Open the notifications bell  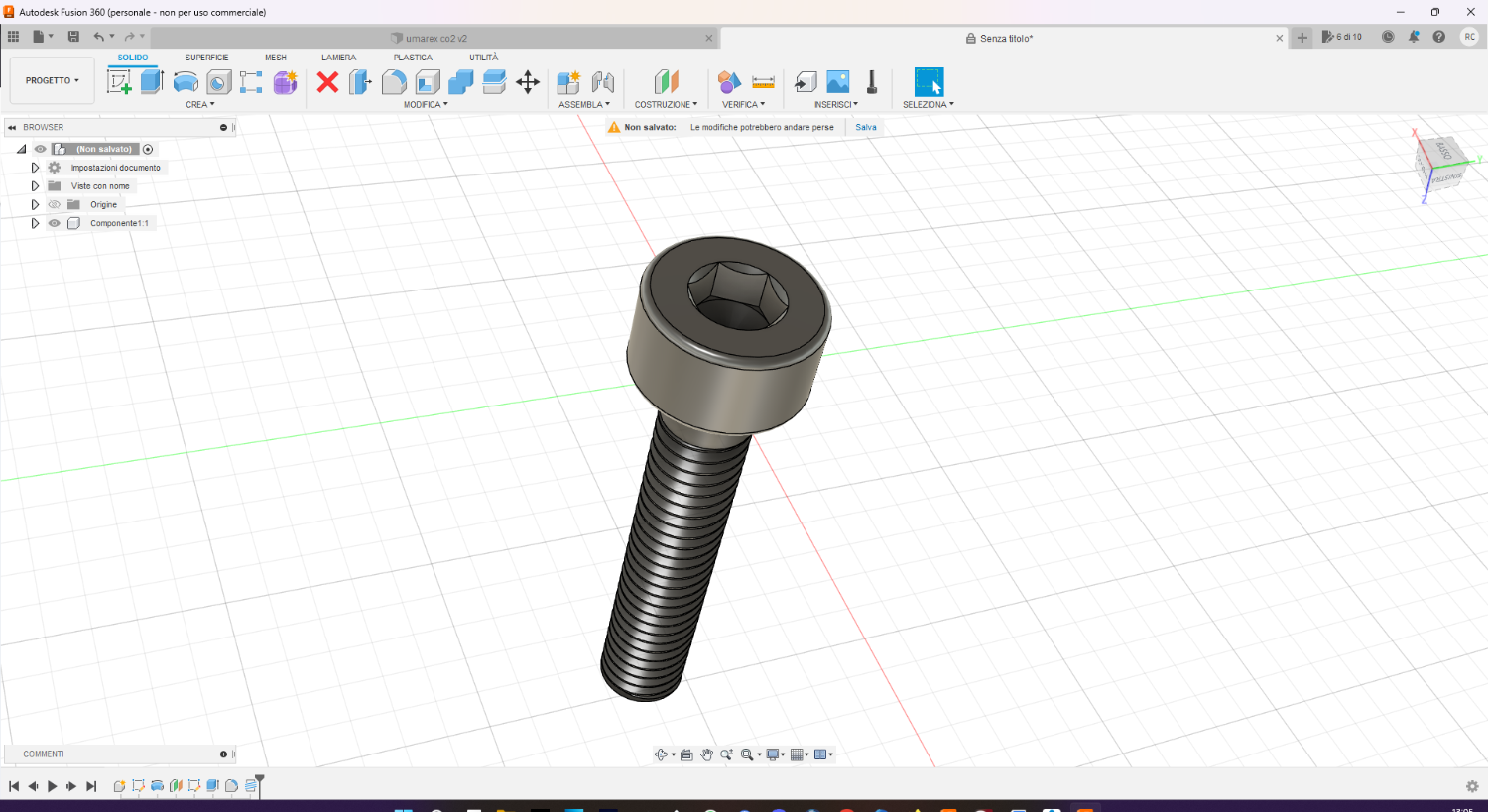[x=1414, y=37]
